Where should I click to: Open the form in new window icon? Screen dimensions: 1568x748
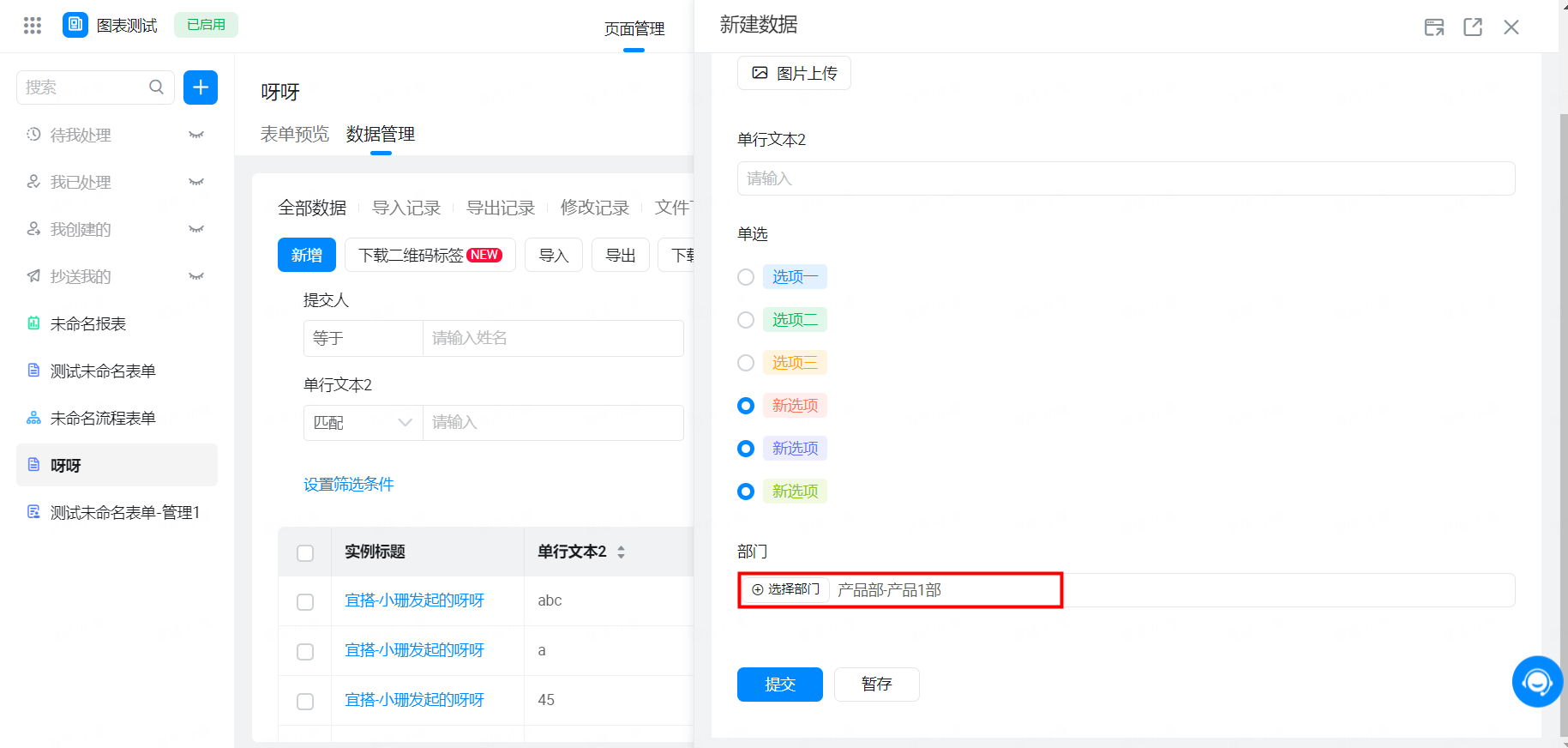point(1473,27)
